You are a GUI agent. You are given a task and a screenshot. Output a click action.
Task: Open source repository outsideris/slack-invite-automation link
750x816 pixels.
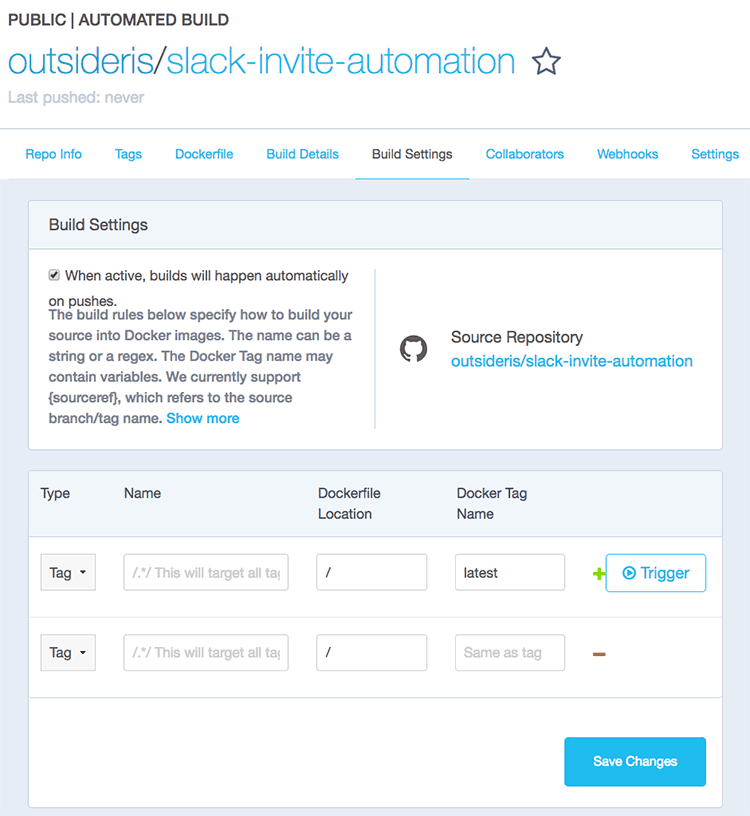(x=571, y=361)
